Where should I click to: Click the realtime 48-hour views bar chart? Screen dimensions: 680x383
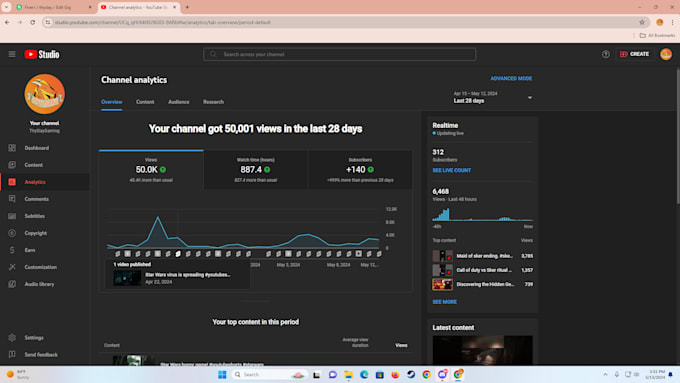click(482, 215)
